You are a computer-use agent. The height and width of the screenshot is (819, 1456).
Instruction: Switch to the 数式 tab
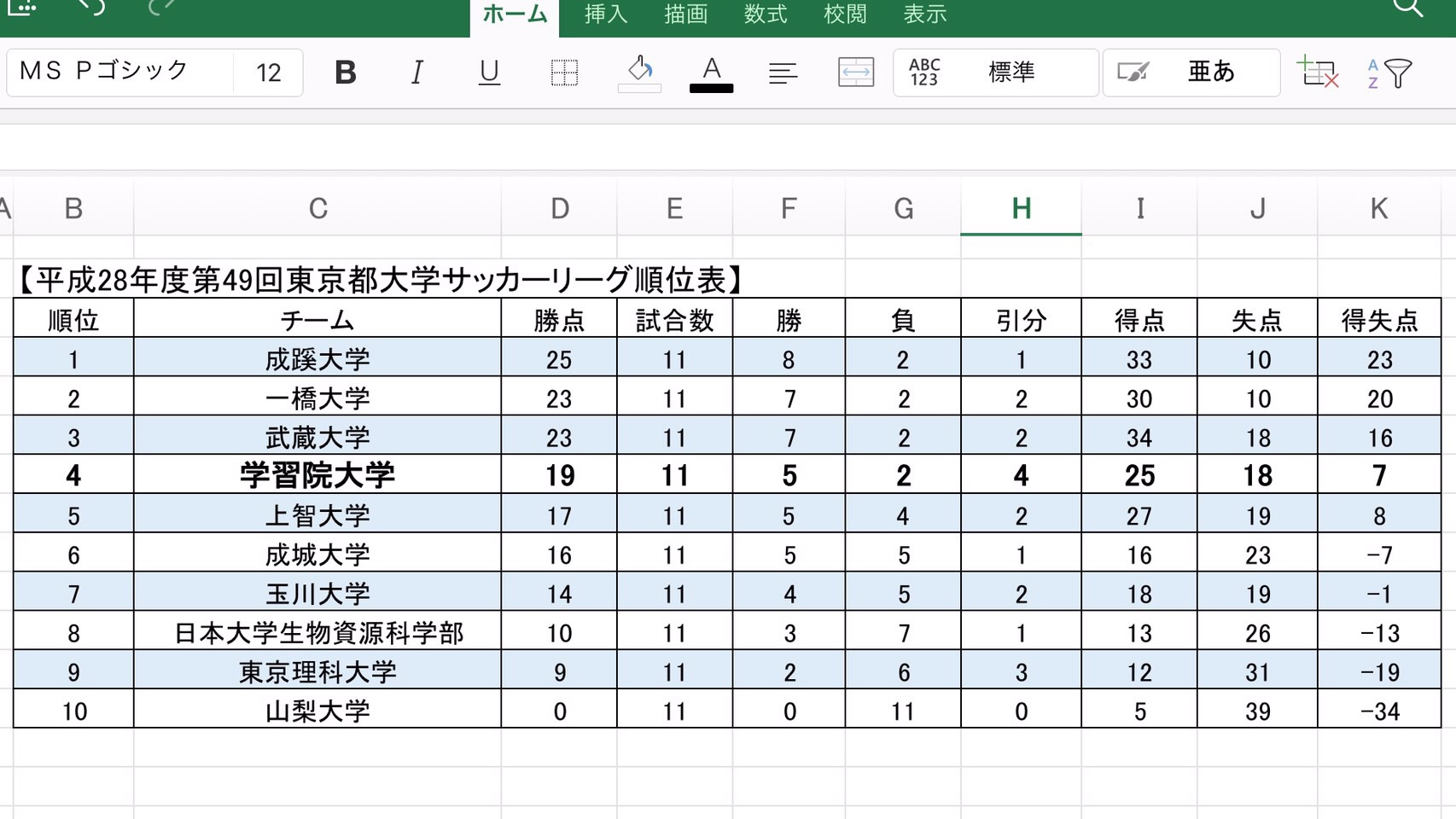(766, 15)
